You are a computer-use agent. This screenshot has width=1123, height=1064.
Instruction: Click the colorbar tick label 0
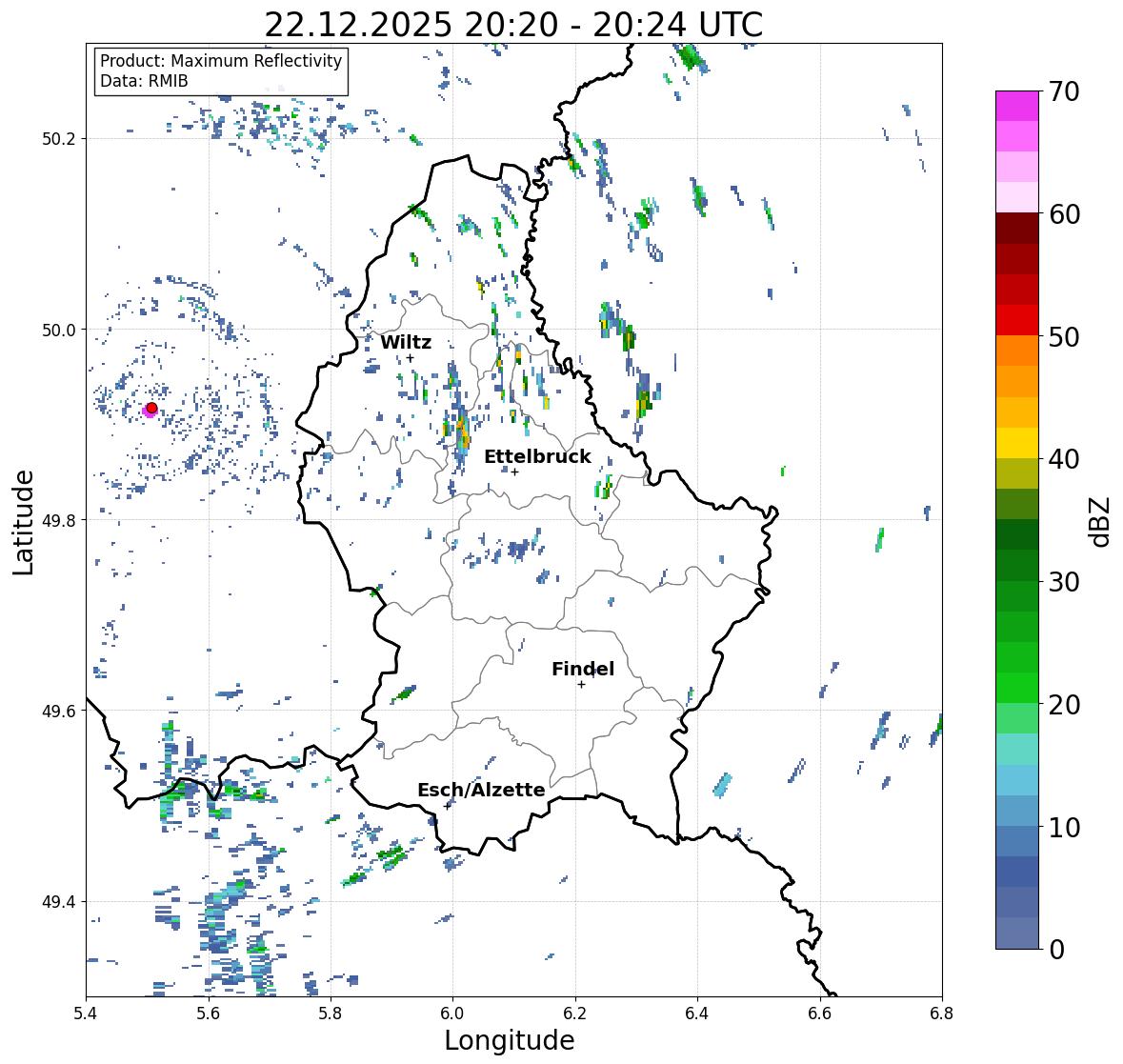(x=1056, y=950)
